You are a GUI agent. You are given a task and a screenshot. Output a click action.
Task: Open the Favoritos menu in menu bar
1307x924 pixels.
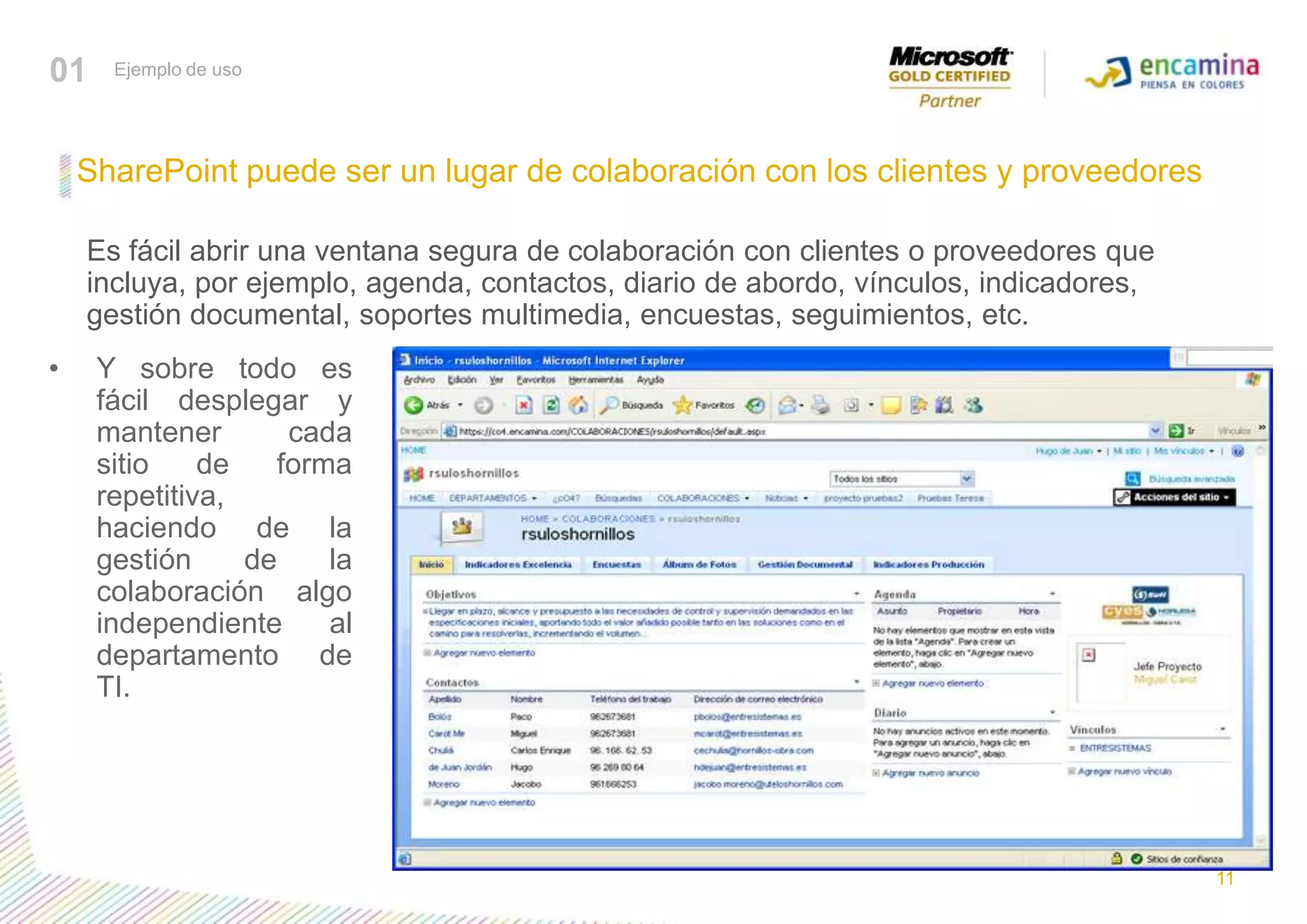pos(536,380)
